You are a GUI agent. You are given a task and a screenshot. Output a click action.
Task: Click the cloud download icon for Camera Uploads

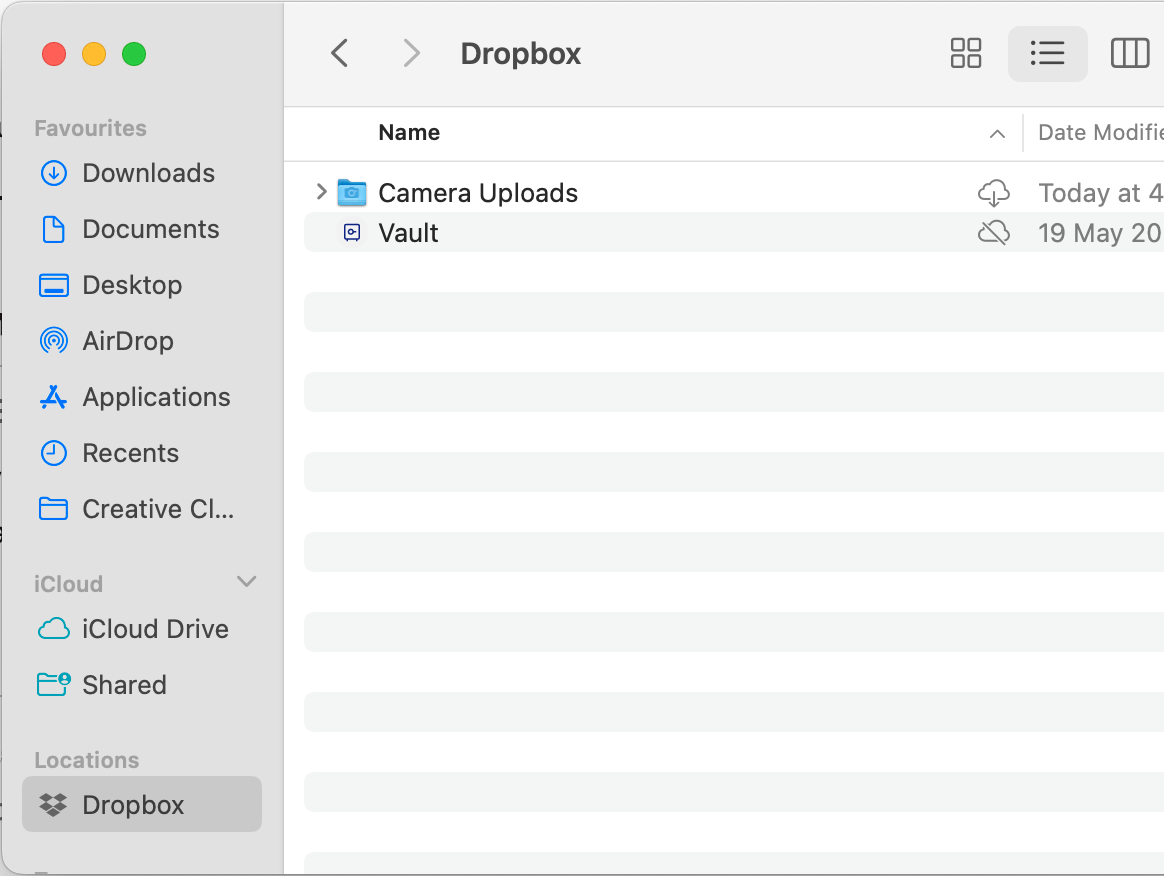pyautogui.click(x=993, y=193)
